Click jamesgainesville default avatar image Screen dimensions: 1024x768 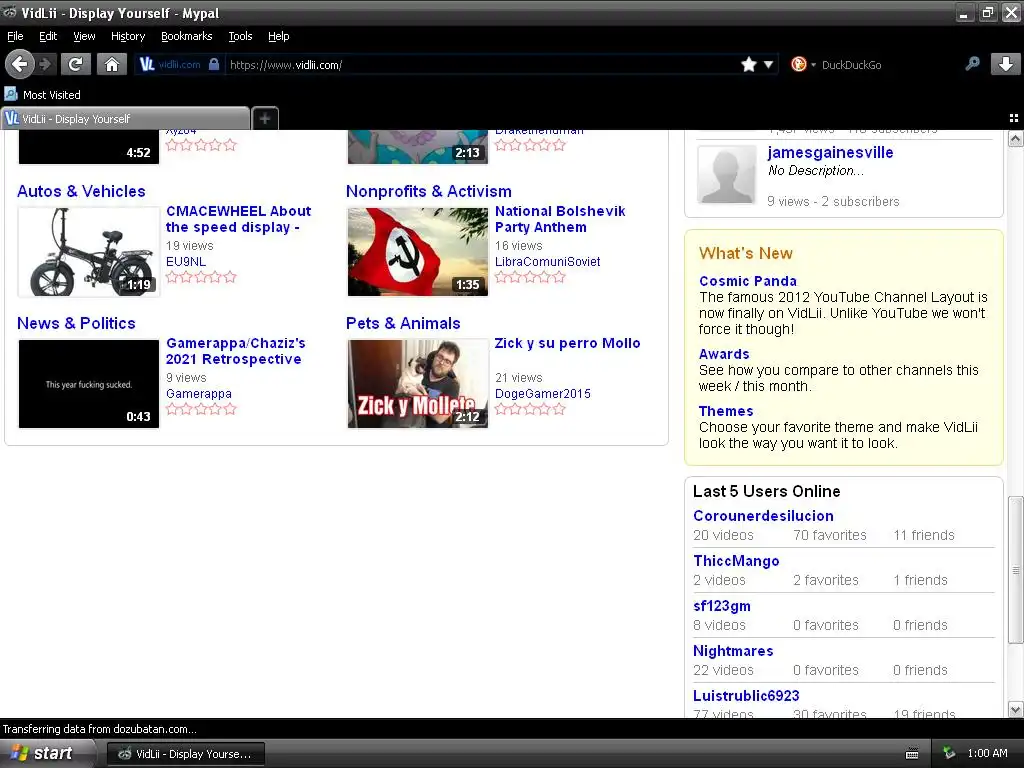coord(726,174)
